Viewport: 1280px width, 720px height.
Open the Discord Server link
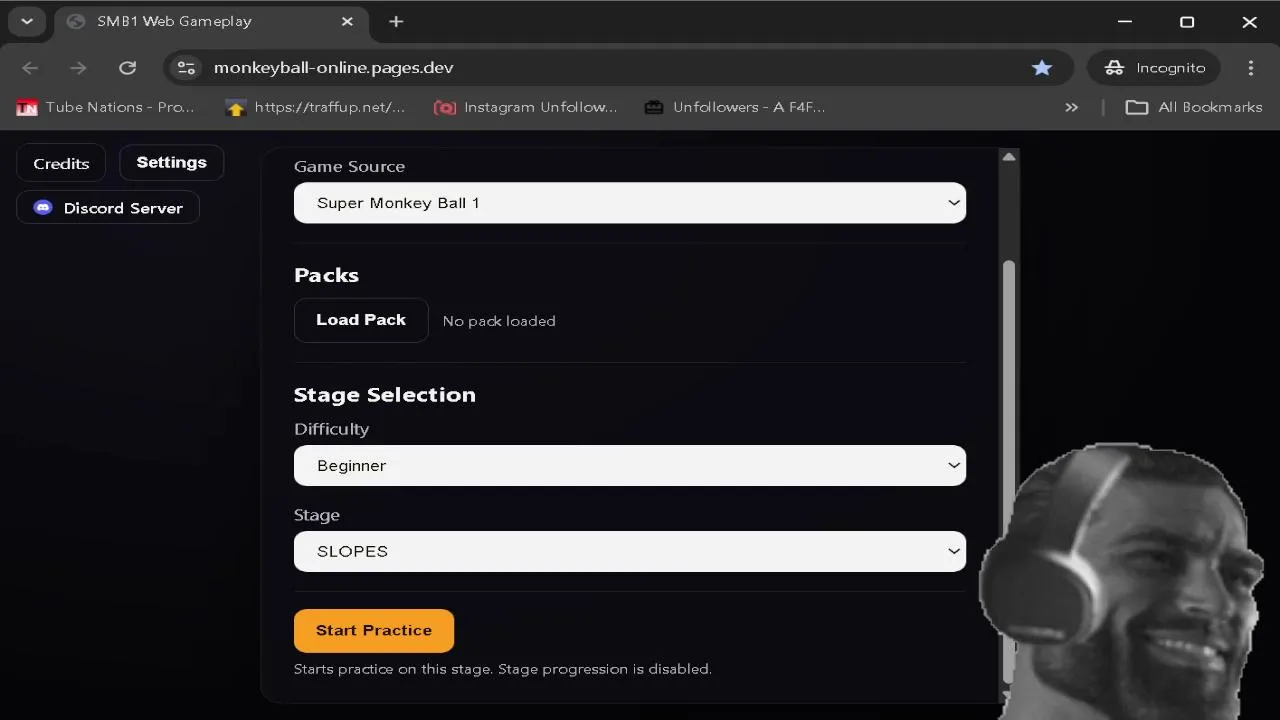click(108, 208)
